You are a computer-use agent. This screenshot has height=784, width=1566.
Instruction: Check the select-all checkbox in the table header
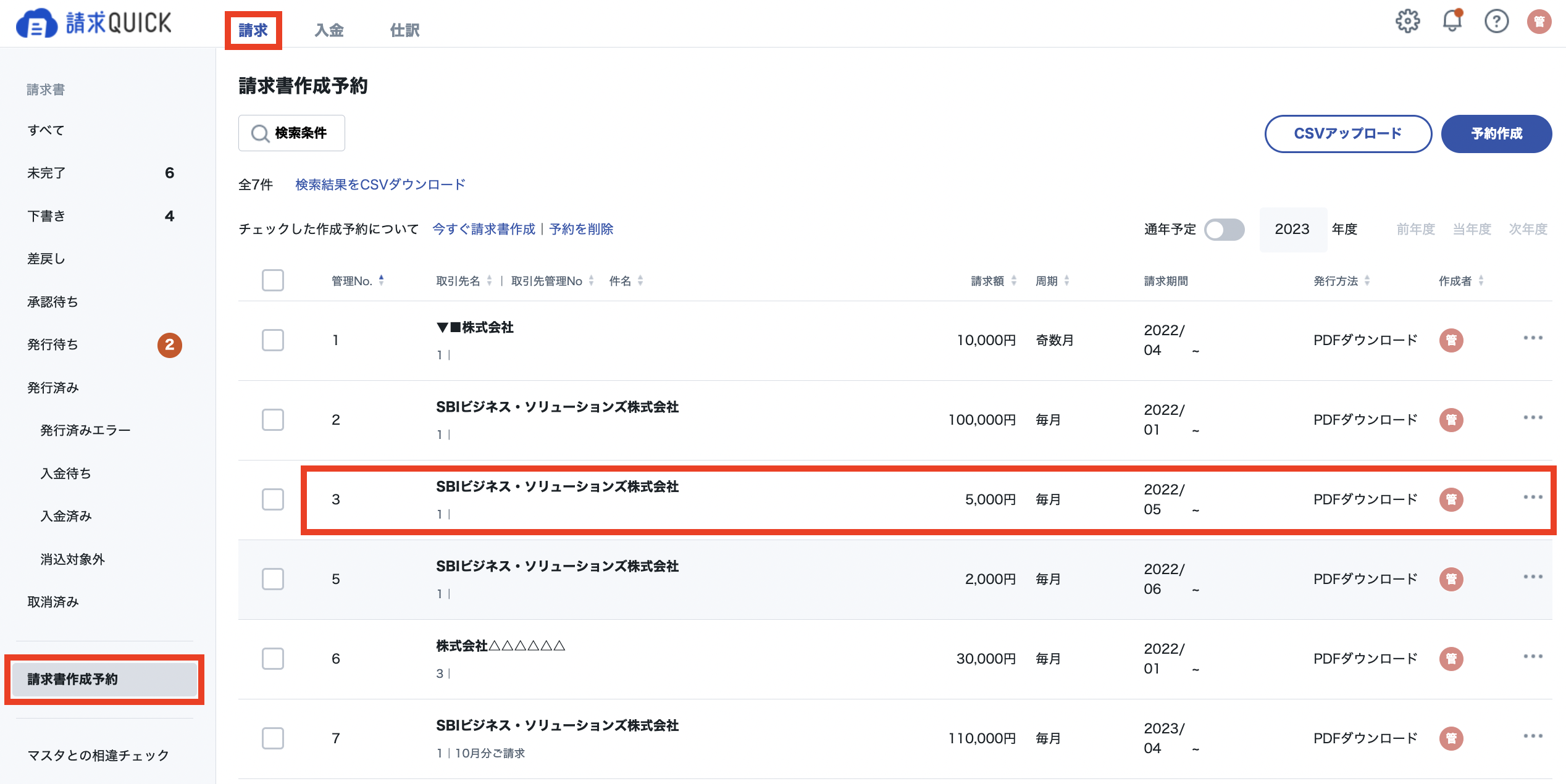(x=272, y=280)
